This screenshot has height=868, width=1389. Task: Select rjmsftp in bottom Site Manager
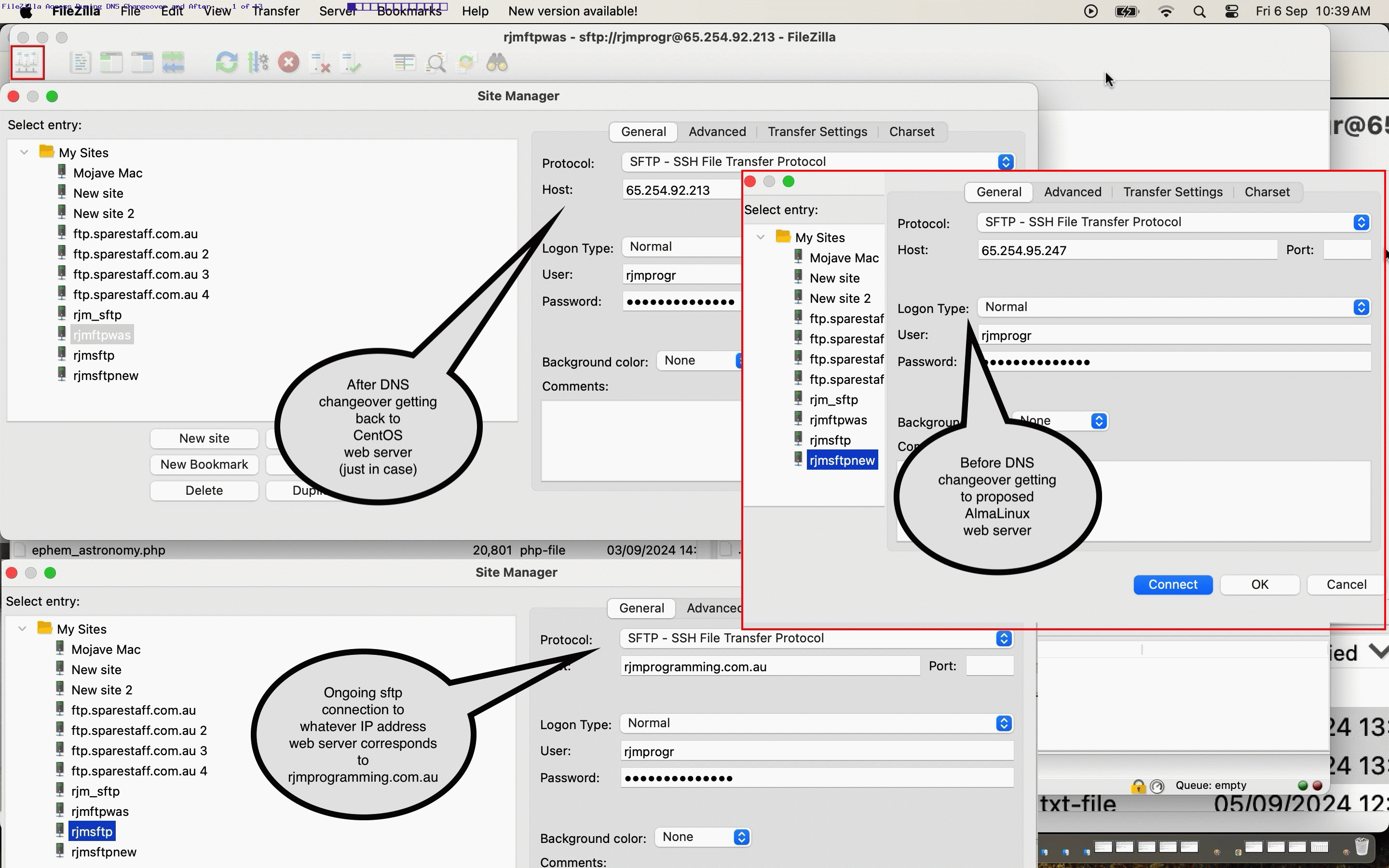92,832
